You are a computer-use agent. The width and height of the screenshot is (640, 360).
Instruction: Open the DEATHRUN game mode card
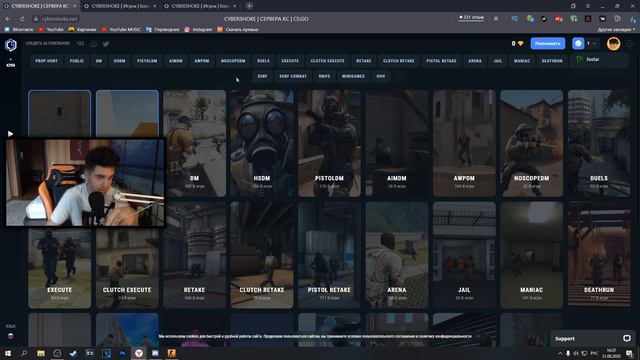click(599, 255)
